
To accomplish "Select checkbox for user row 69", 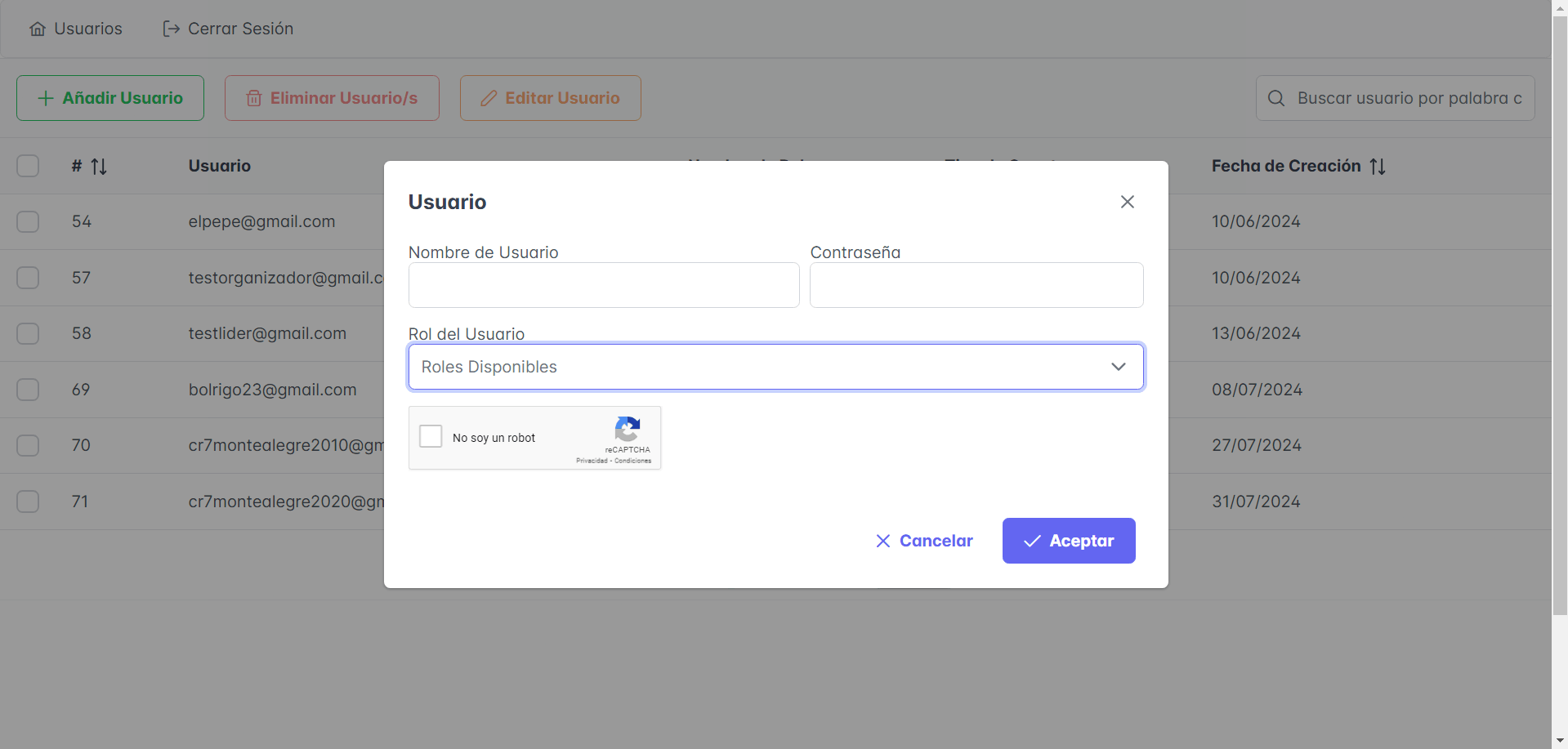I will pyautogui.click(x=28, y=390).
